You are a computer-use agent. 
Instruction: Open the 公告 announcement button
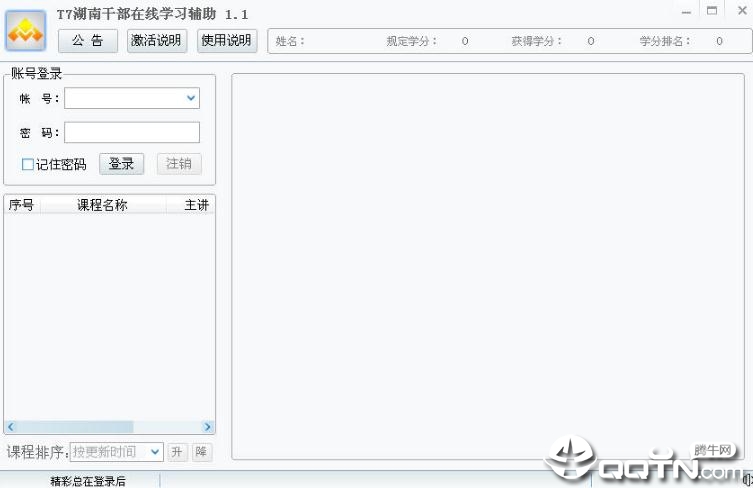pyautogui.click(x=88, y=41)
